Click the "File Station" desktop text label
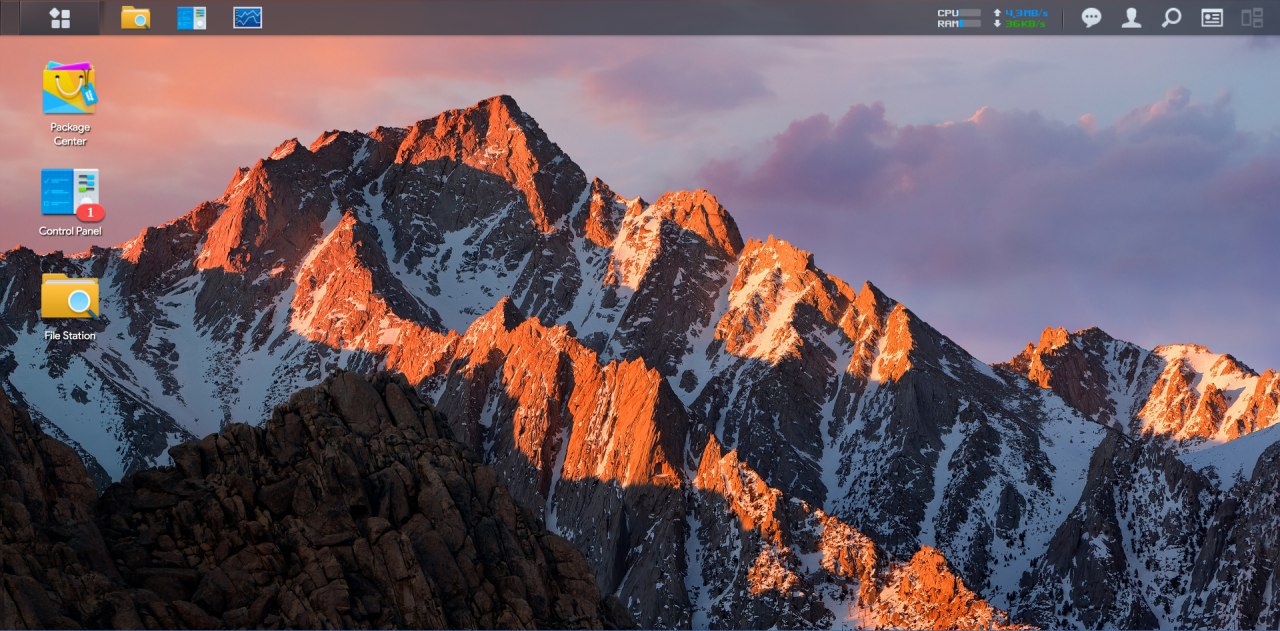 pos(70,336)
